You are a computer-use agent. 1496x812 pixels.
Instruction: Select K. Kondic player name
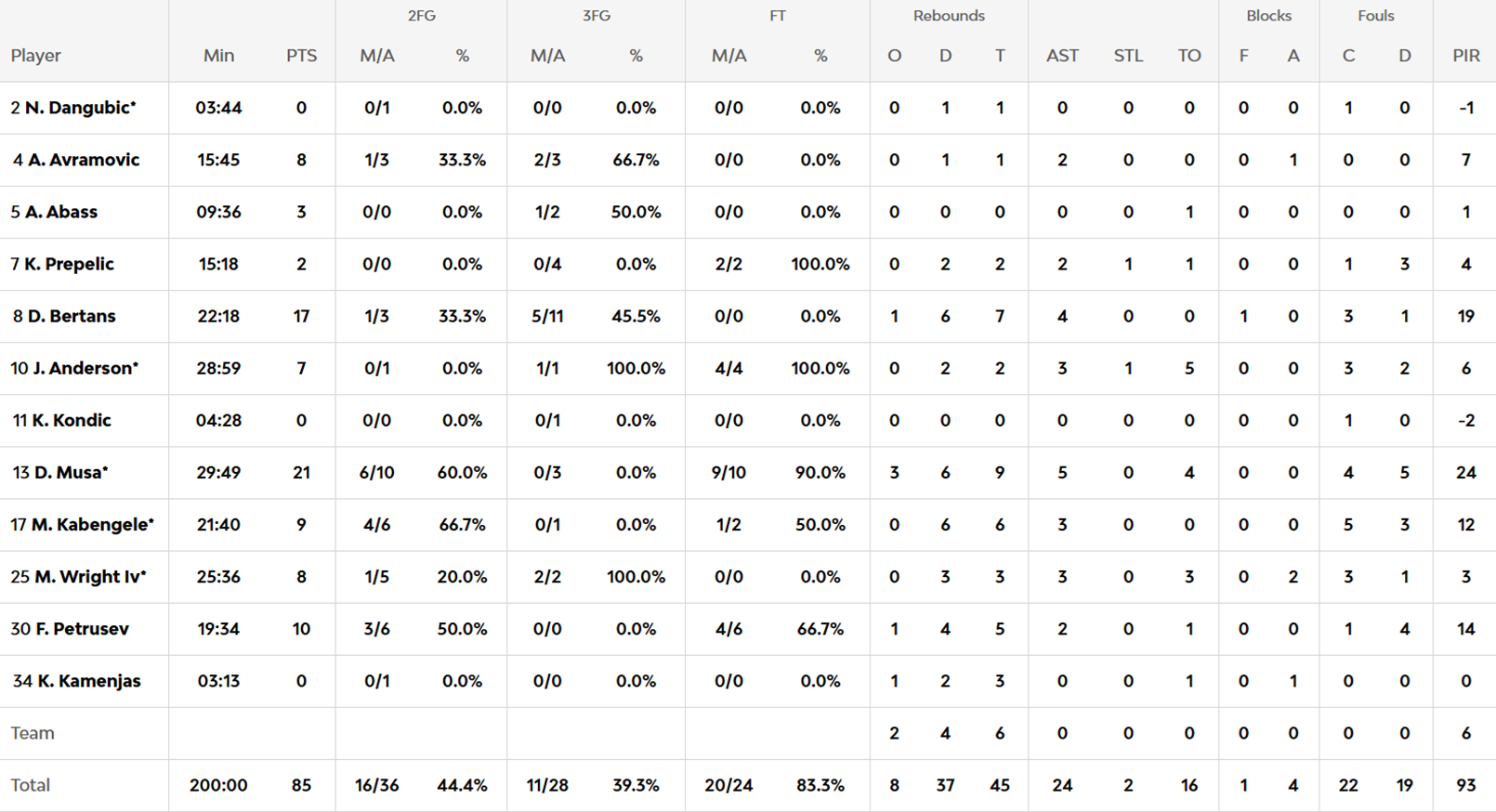[x=71, y=420]
